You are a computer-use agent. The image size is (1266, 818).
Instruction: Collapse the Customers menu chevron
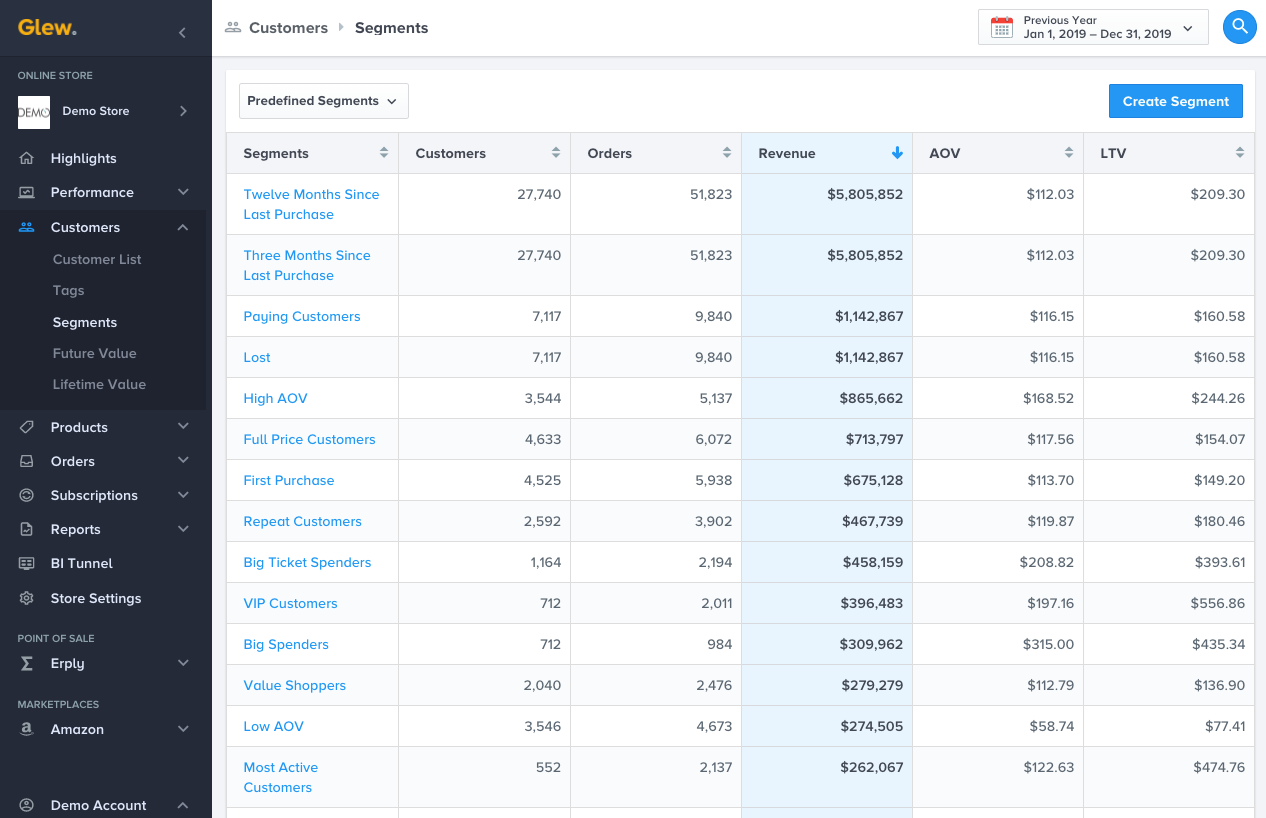[183, 227]
